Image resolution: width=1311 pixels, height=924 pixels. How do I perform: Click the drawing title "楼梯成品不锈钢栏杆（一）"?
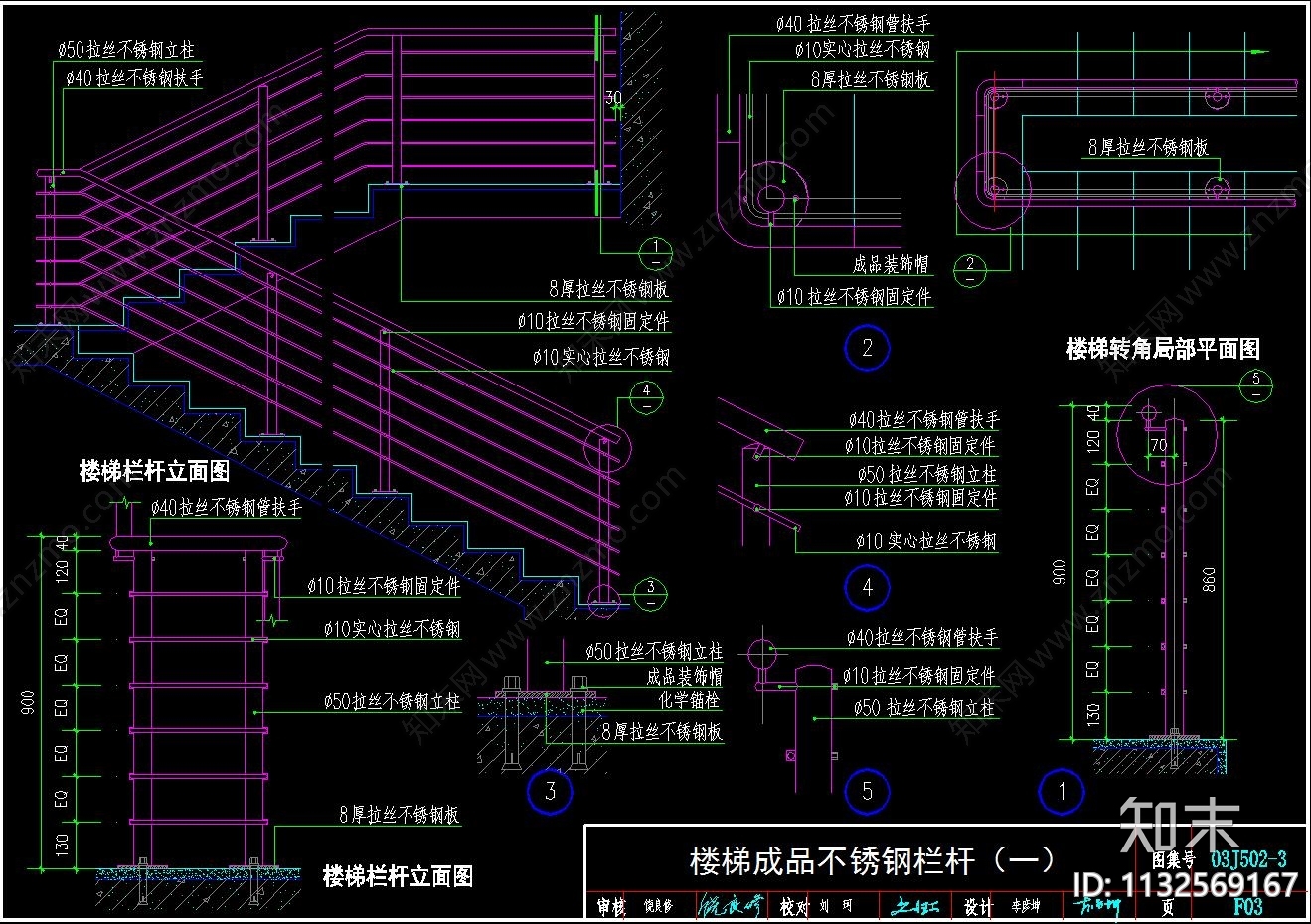pyautogui.click(x=873, y=860)
